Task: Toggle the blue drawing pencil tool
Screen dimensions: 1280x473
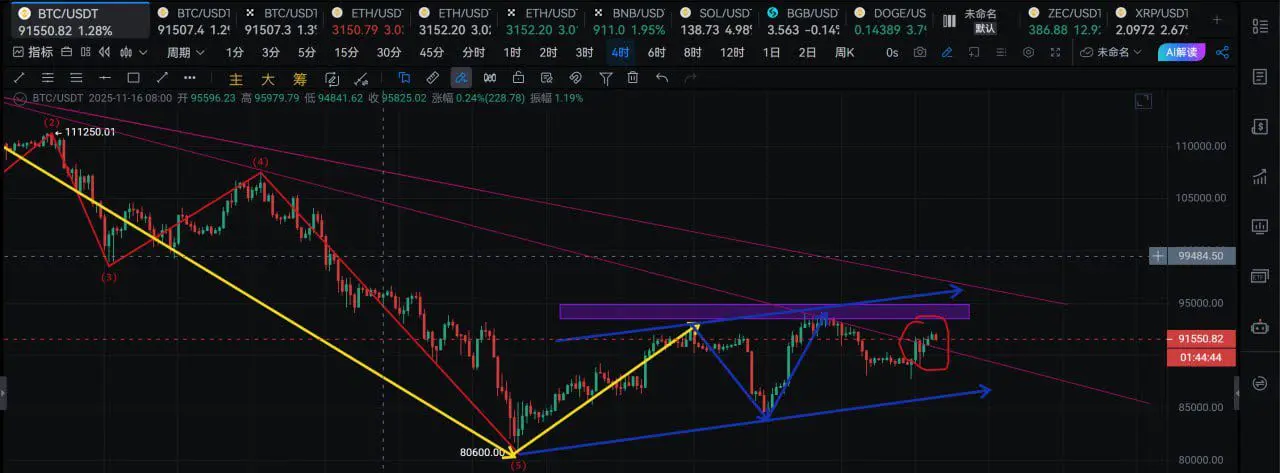Action: 946,52
